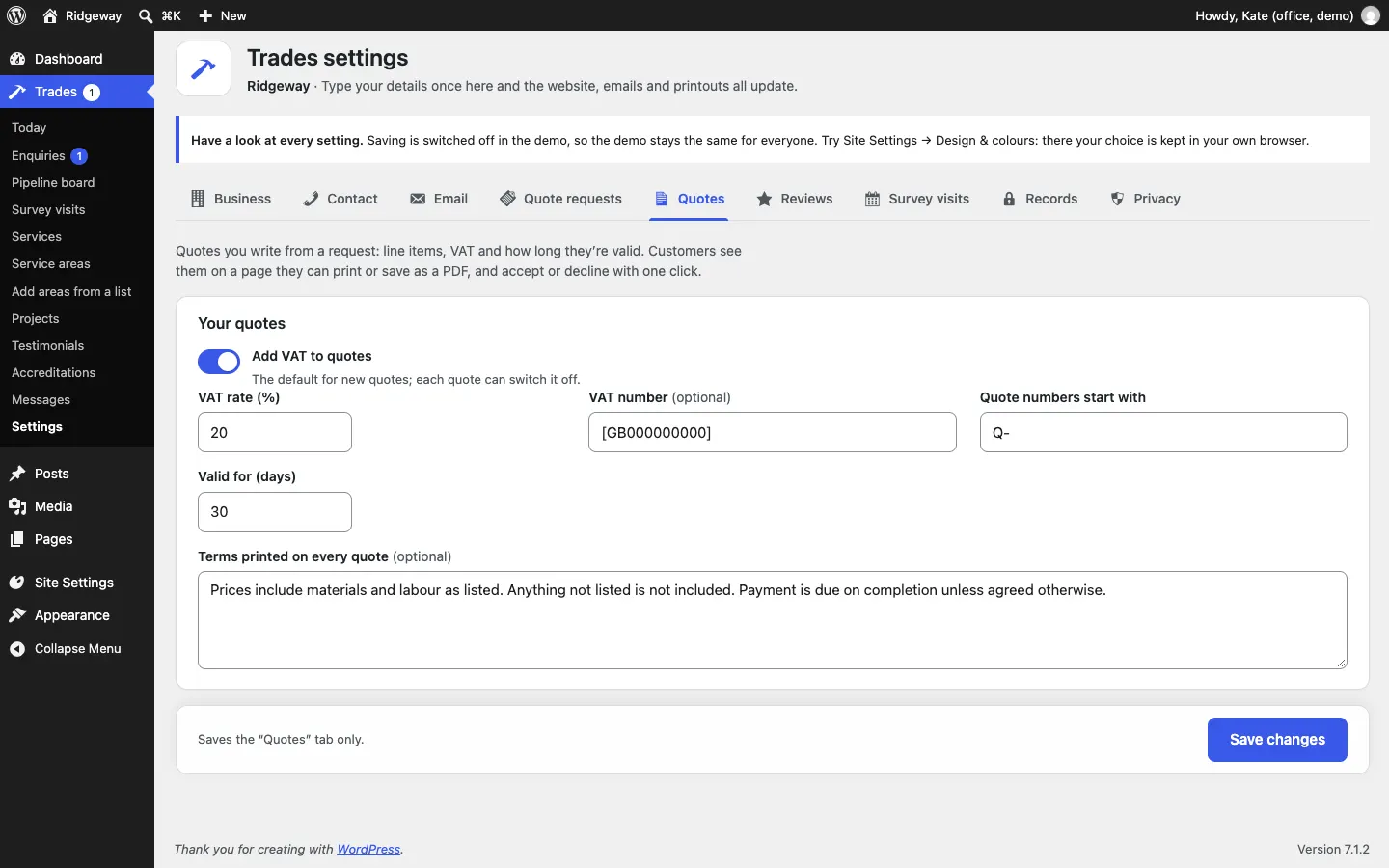Click the VAT rate (%) field

pyautogui.click(x=275, y=432)
